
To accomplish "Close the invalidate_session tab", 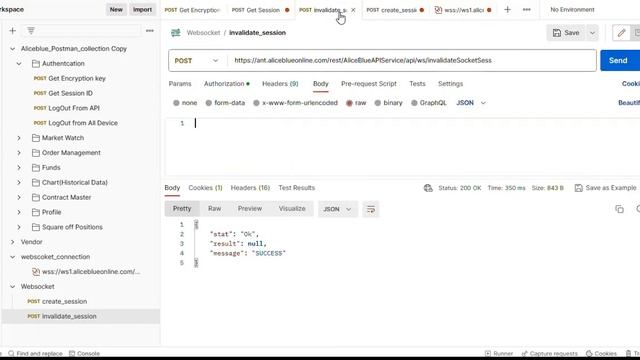I will click(x=353, y=10).
